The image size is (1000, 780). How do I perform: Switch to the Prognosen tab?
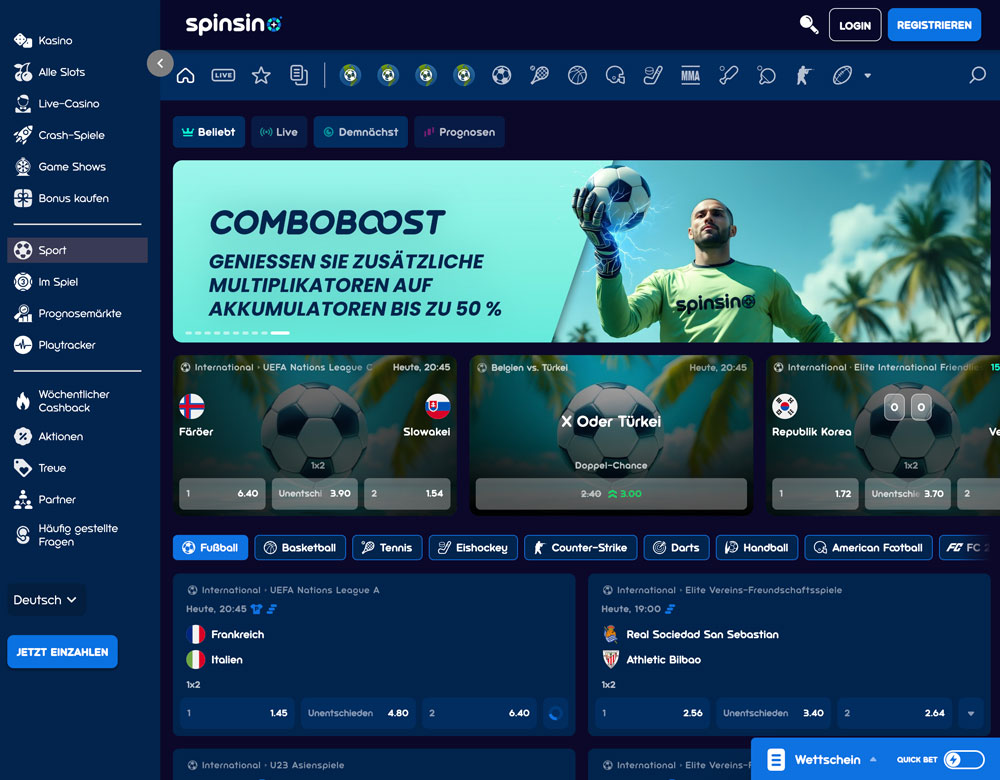click(459, 132)
